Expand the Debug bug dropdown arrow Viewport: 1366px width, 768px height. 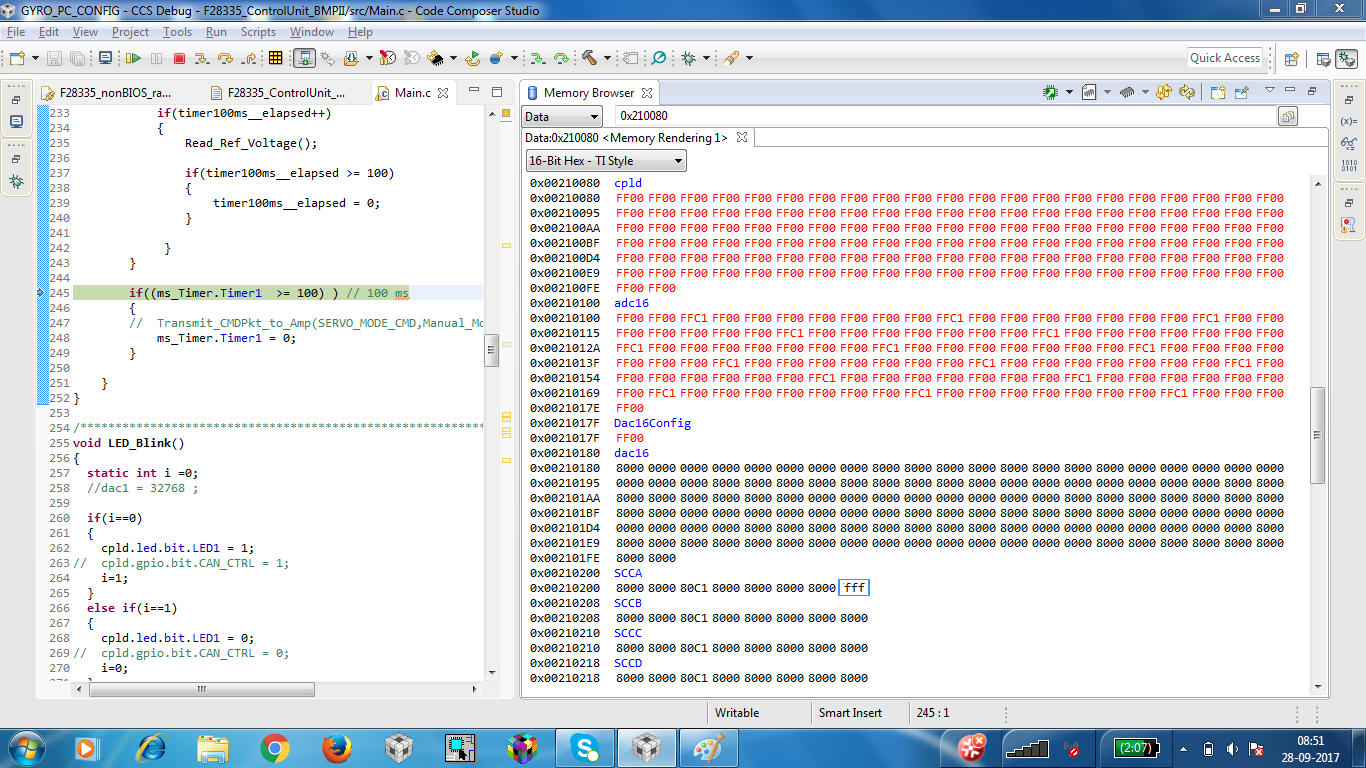click(x=706, y=58)
